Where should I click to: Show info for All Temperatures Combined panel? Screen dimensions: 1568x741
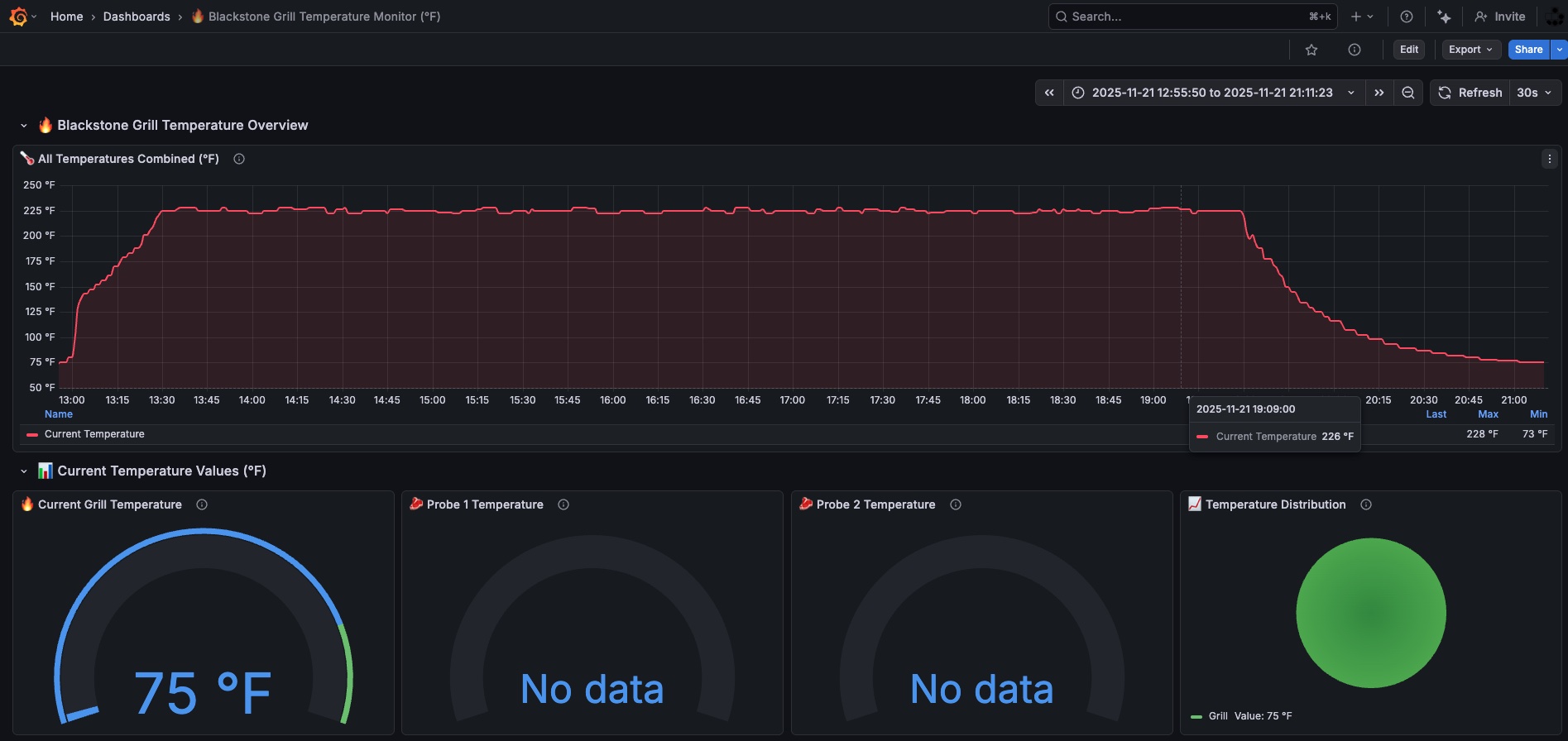[x=239, y=159]
